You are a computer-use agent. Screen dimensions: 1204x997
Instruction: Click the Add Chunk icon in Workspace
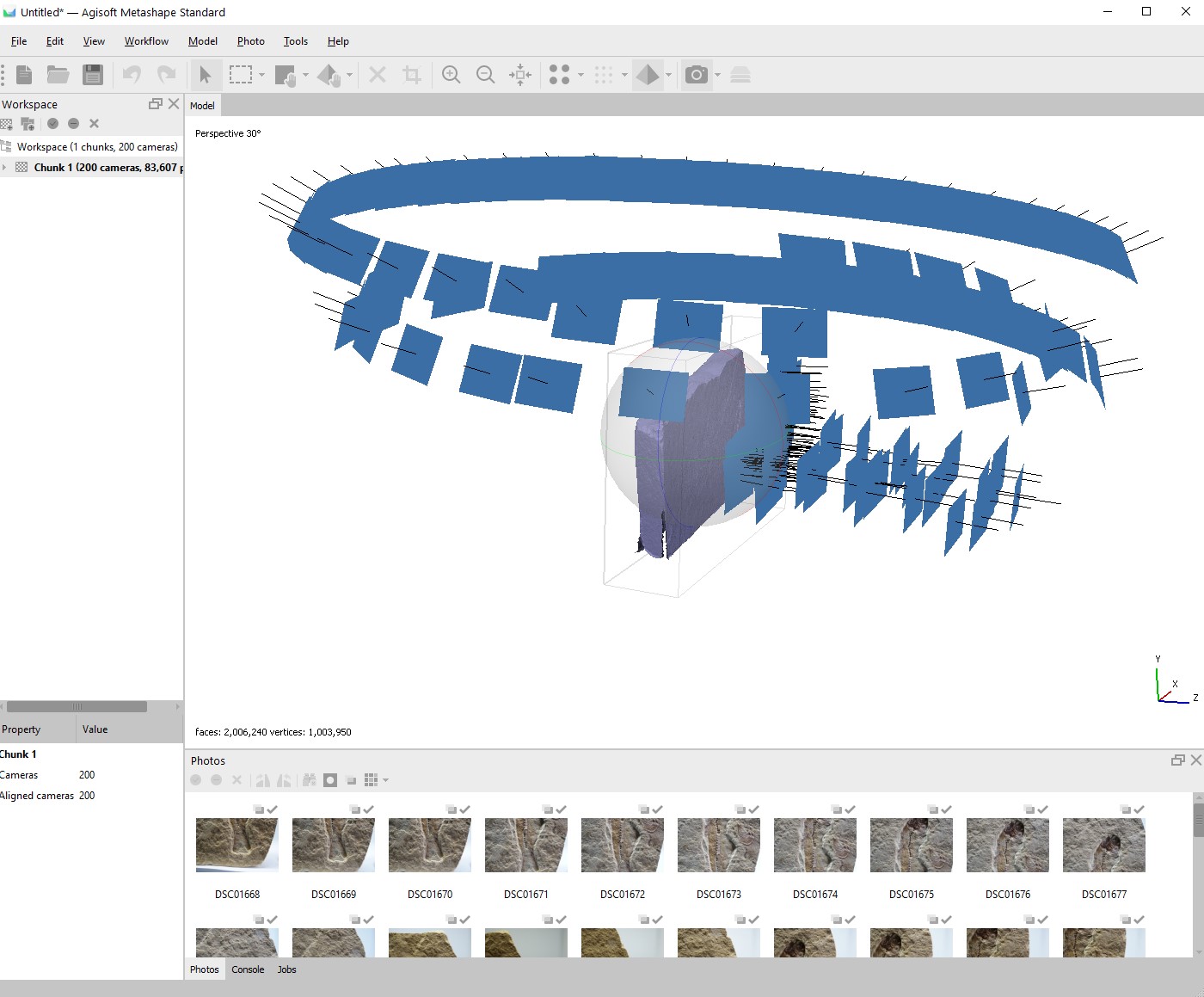[x=8, y=124]
